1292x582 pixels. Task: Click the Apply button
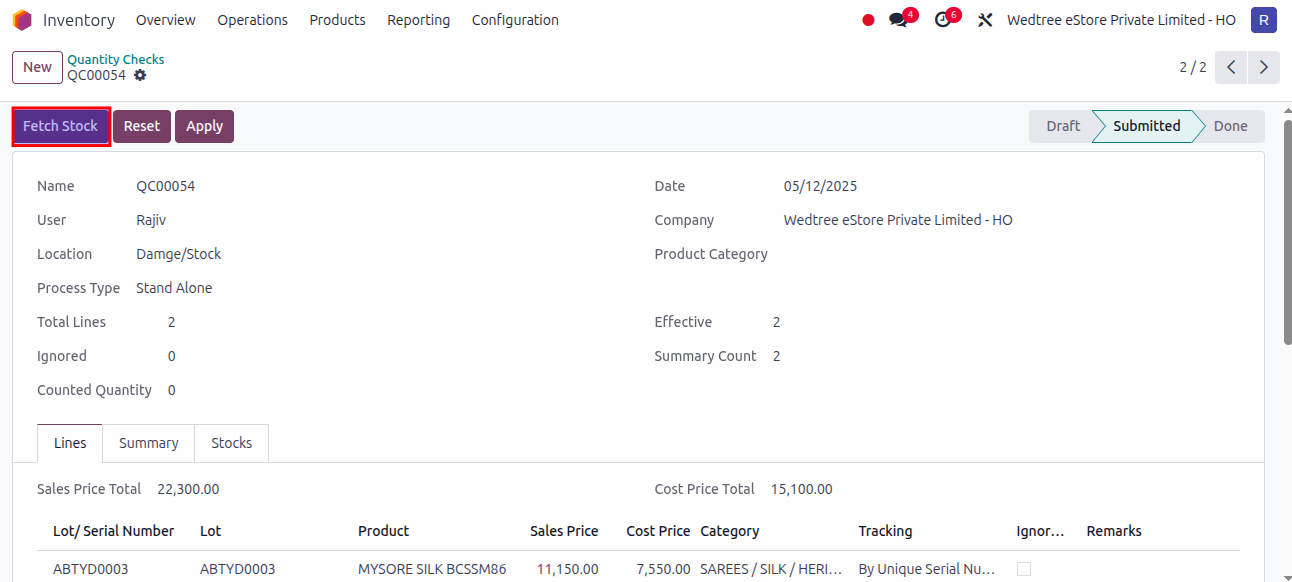[204, 126]
